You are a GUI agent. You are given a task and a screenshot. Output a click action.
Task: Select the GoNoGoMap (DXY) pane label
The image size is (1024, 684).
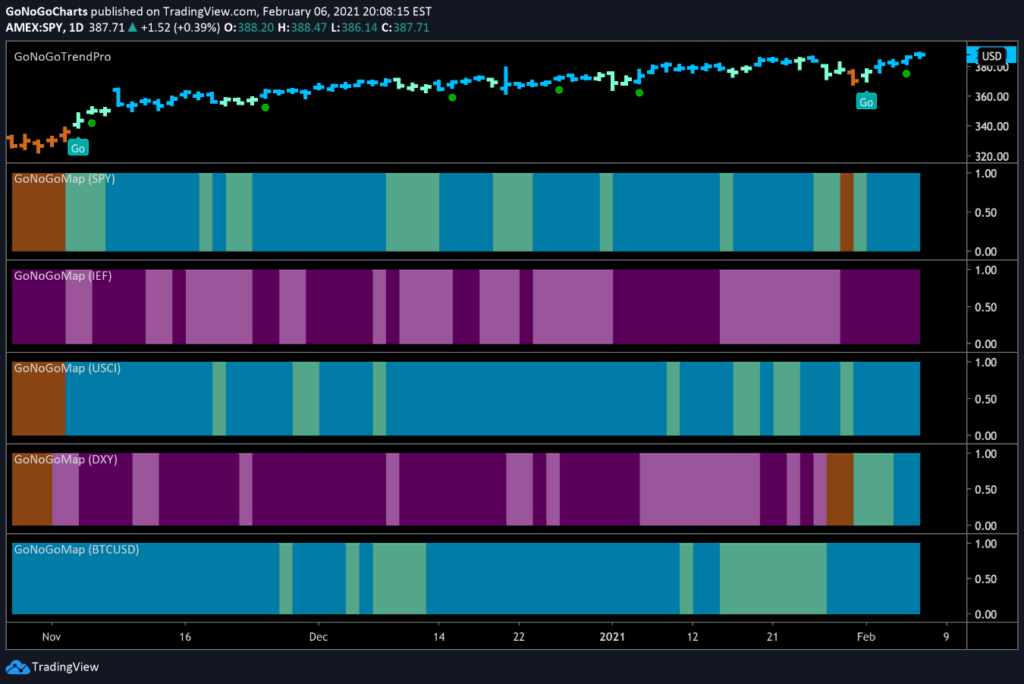[66, 459]
